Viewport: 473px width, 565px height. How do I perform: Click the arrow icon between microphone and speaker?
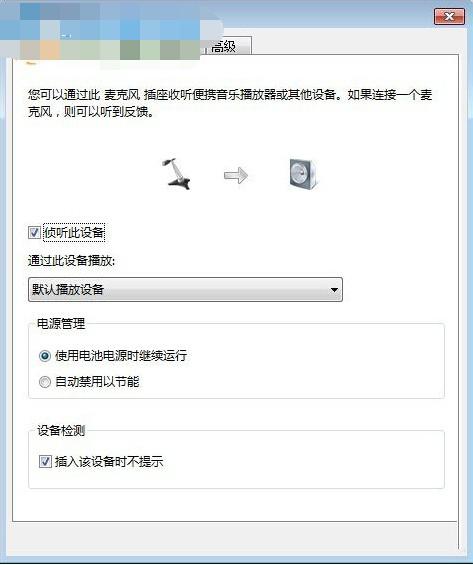pos(236,175)
